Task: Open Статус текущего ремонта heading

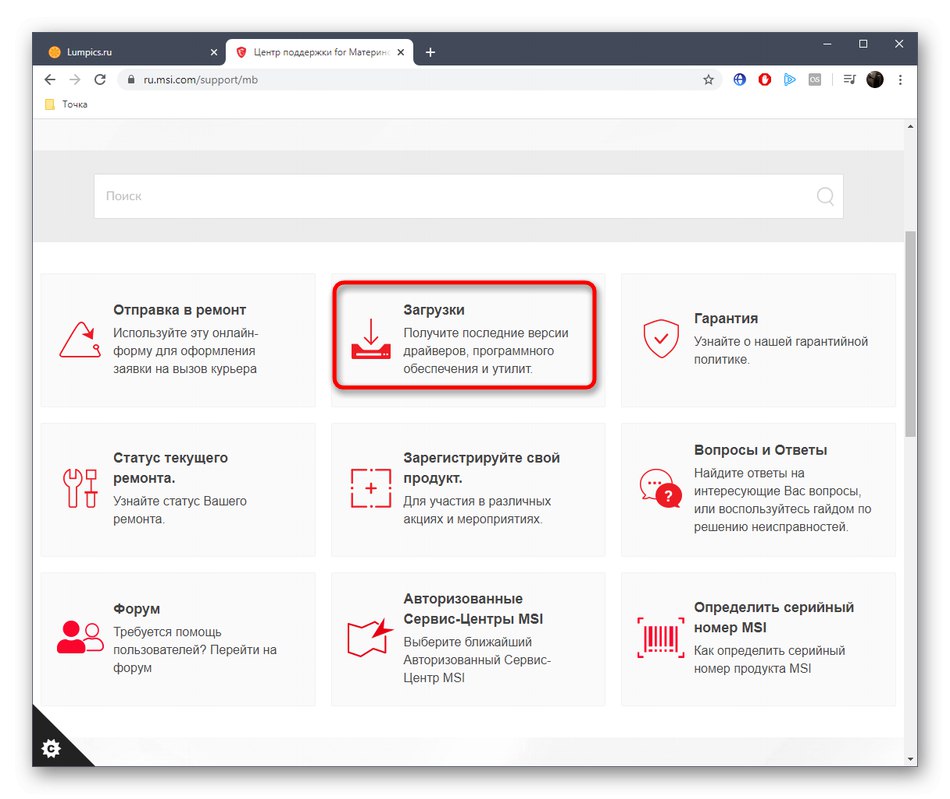Action: (x=170, y=468)
